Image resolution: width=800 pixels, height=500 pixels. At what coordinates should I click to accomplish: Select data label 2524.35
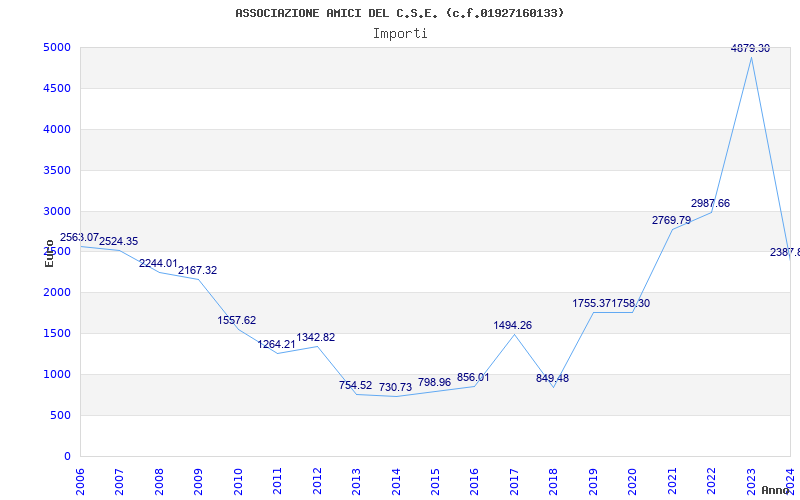(x=118, y=241)
